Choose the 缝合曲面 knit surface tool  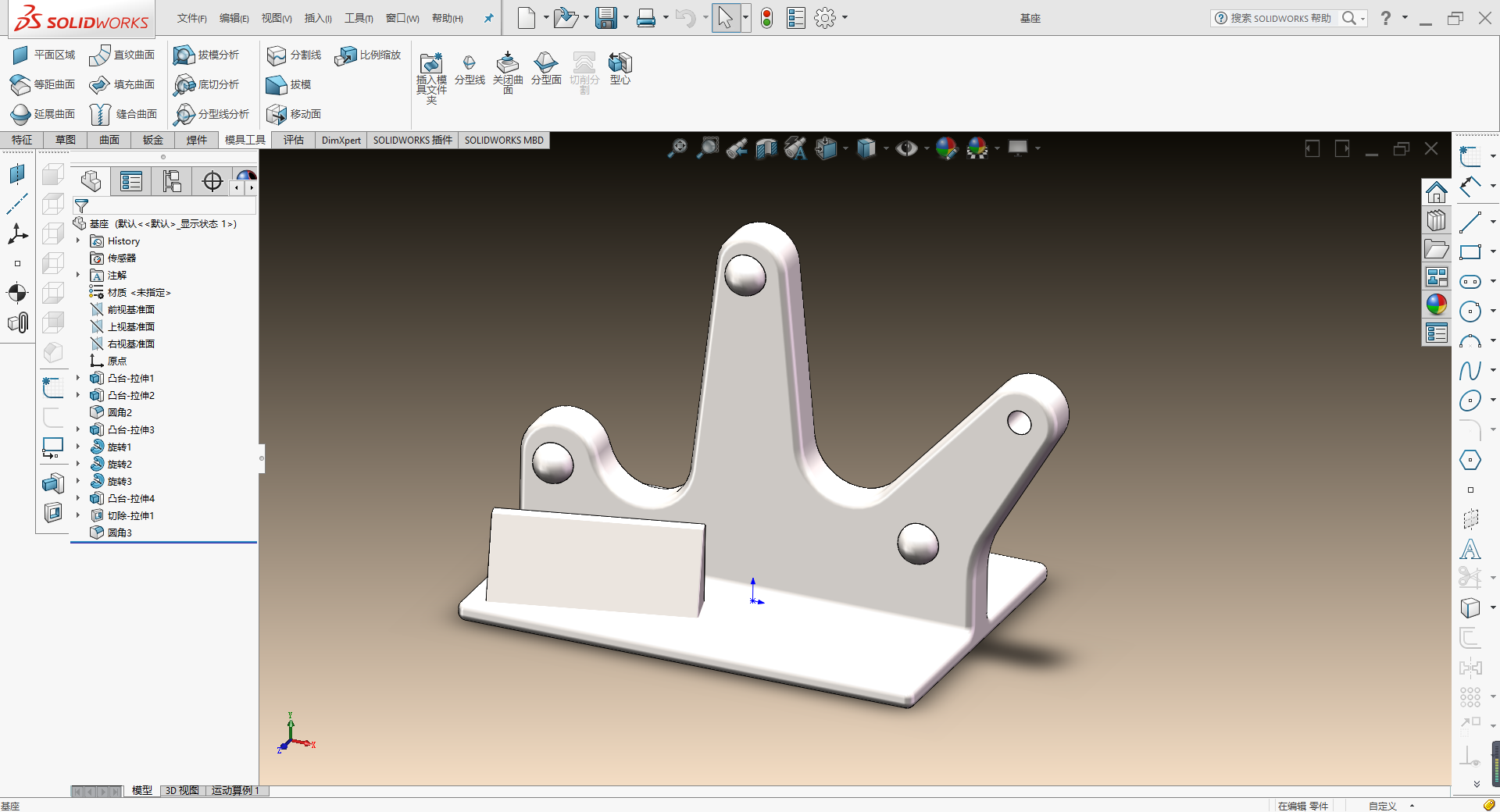(123, 114)
